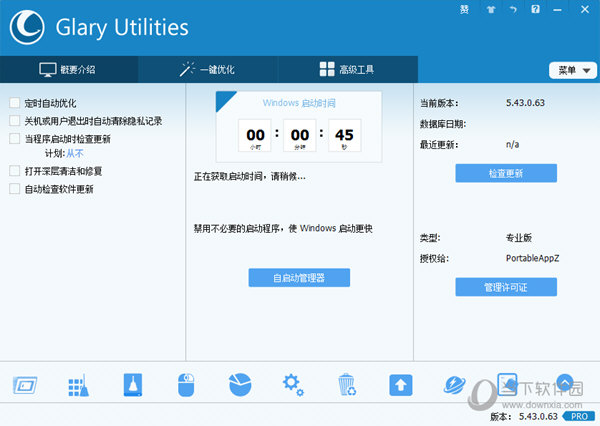Open the uninstall manager recycle bin icon

pos(347,385)
